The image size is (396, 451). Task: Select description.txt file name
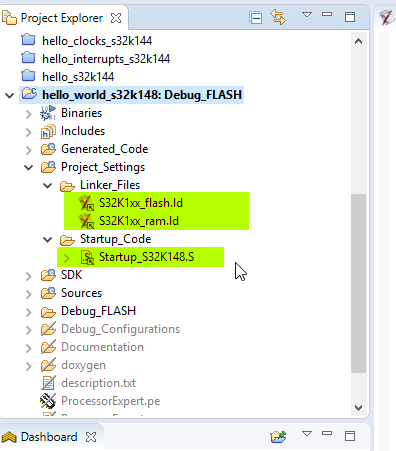click(99, 383)
